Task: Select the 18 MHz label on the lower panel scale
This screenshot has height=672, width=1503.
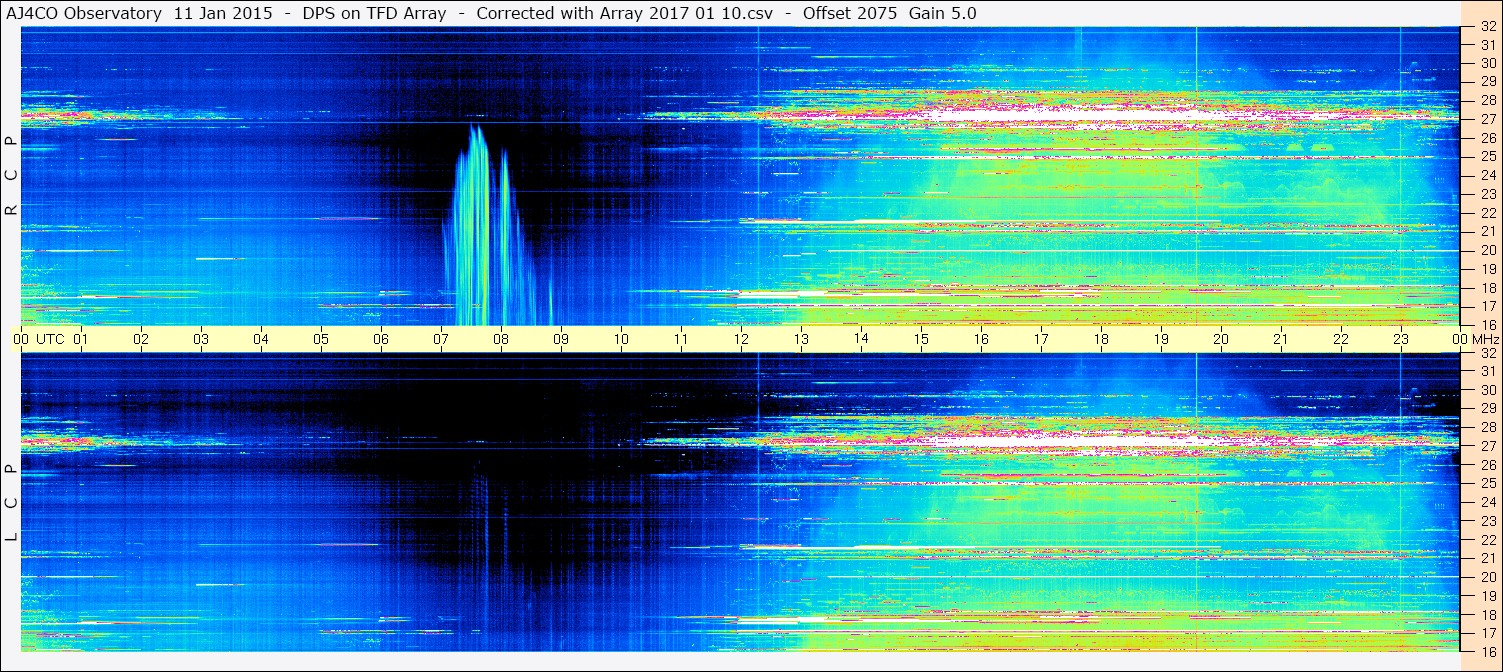Action: pos(1487,615)
